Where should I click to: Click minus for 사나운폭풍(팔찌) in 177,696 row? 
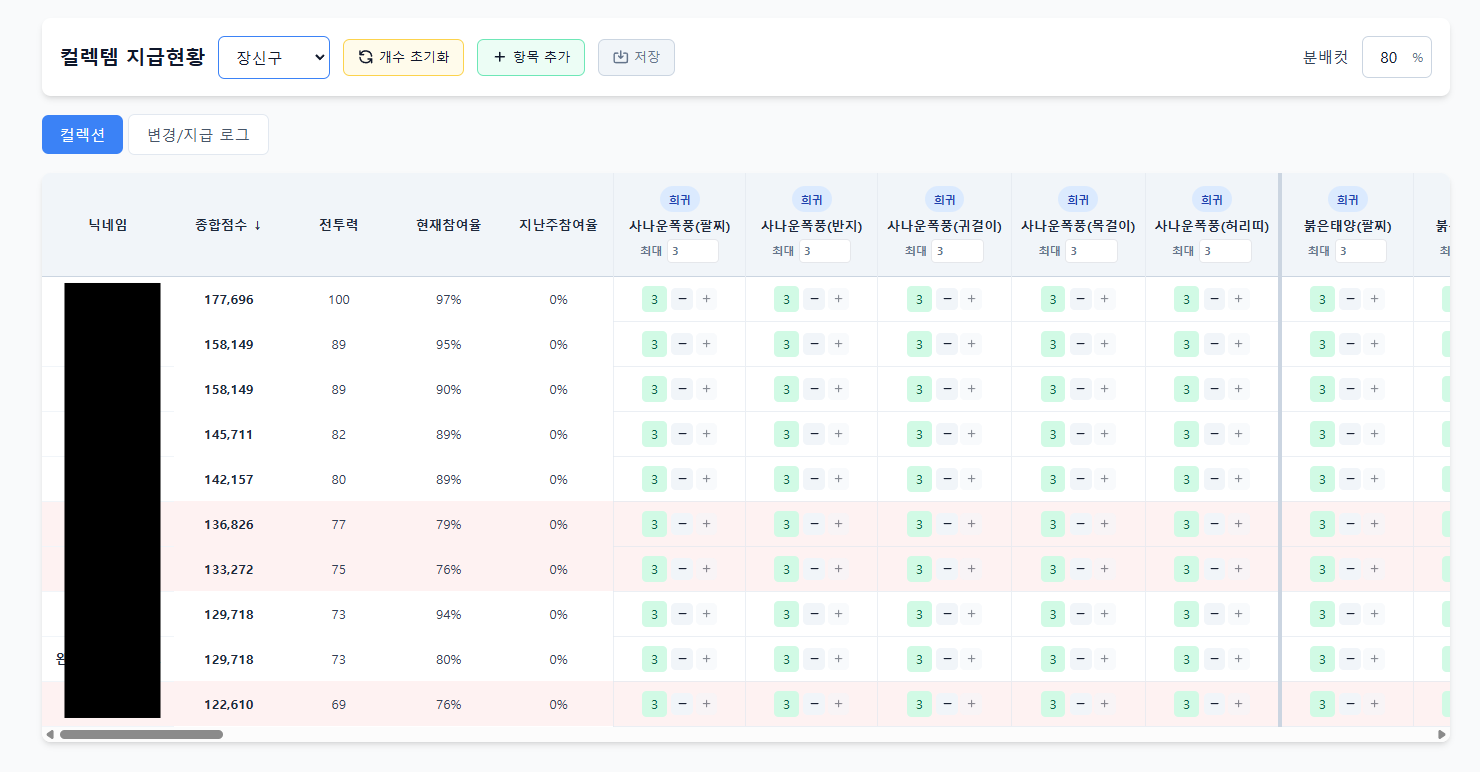tap(682, 299)
